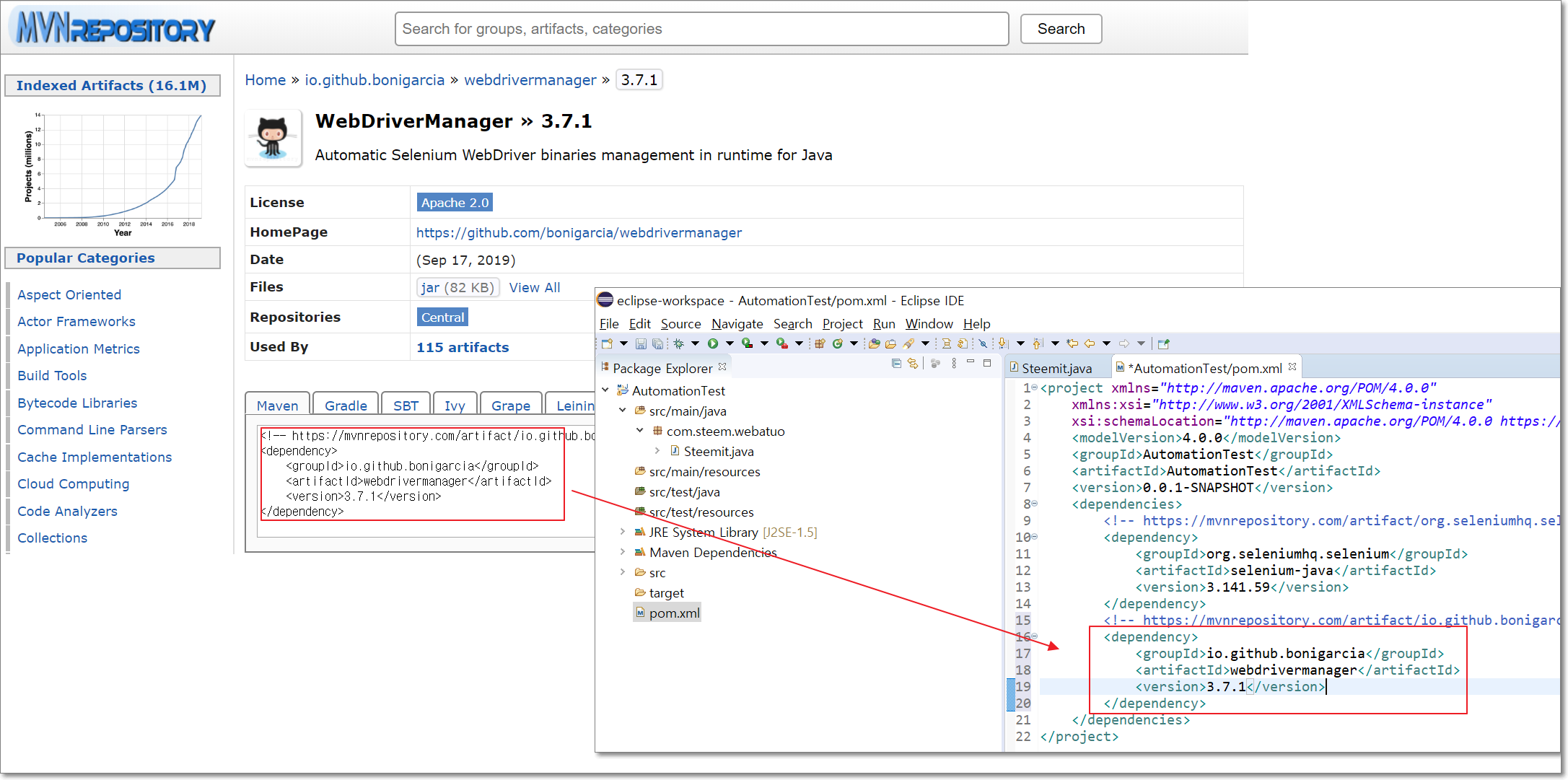Image resolution: width=1568 pixels, height=780 pixels.
Task: Click the Save All icon in Eclipse toolbar
Action: coord(657,343)
